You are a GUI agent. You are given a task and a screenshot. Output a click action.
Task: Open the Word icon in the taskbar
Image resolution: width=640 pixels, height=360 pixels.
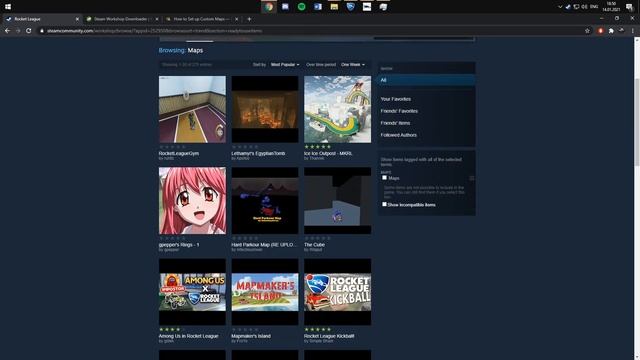tap(318, 7)
